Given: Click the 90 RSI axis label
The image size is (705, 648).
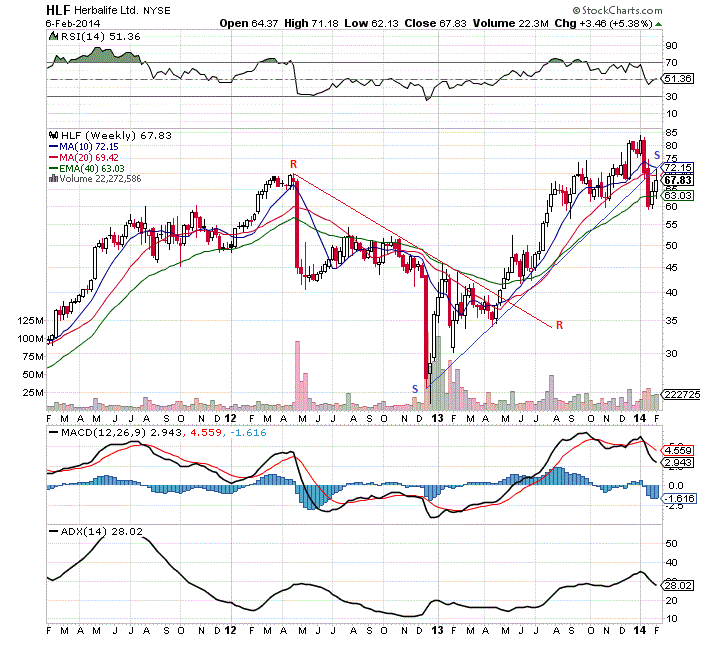Looking at the screenshot, I should point(672,45).
